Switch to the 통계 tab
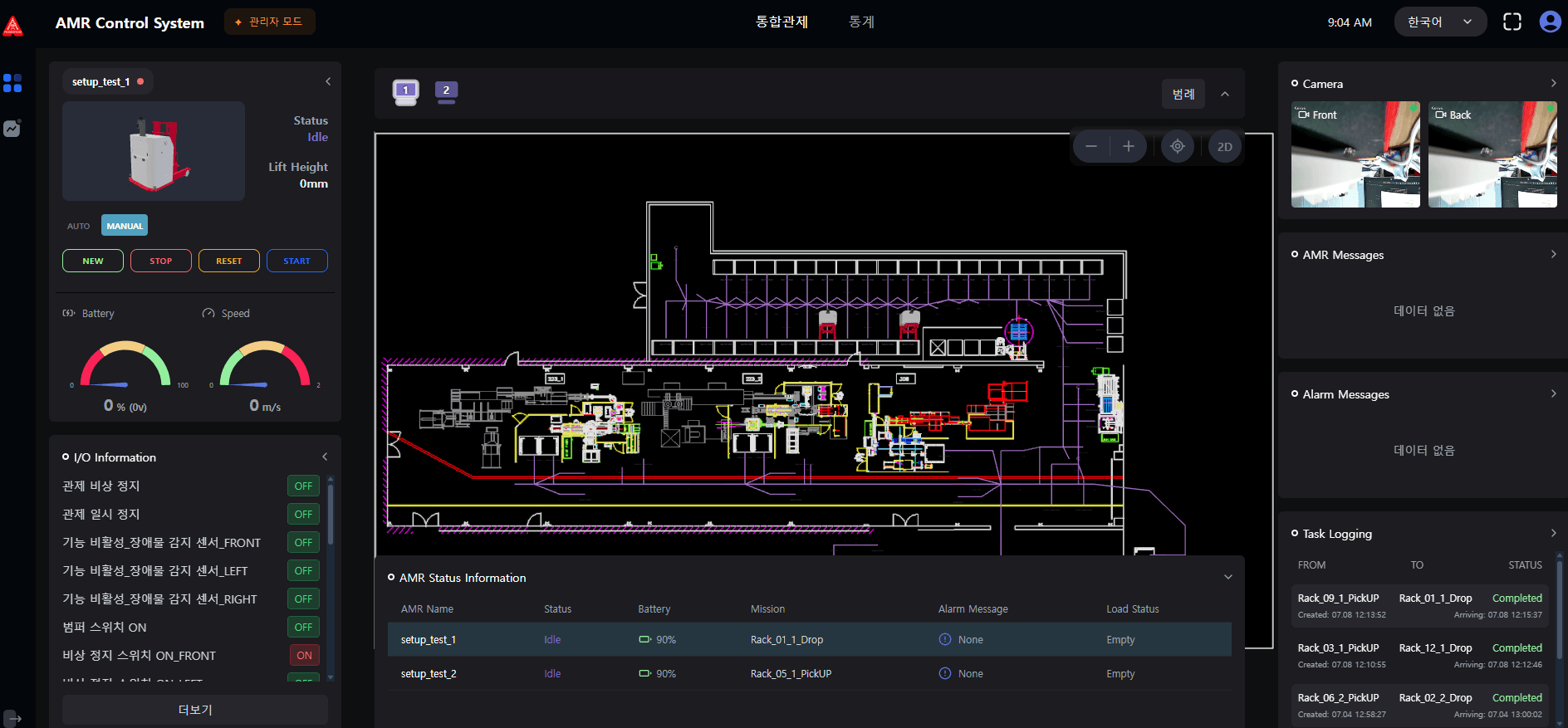The width and height of the screenshot is (1568, 728). pyautogui.click(x=861, y=22)
